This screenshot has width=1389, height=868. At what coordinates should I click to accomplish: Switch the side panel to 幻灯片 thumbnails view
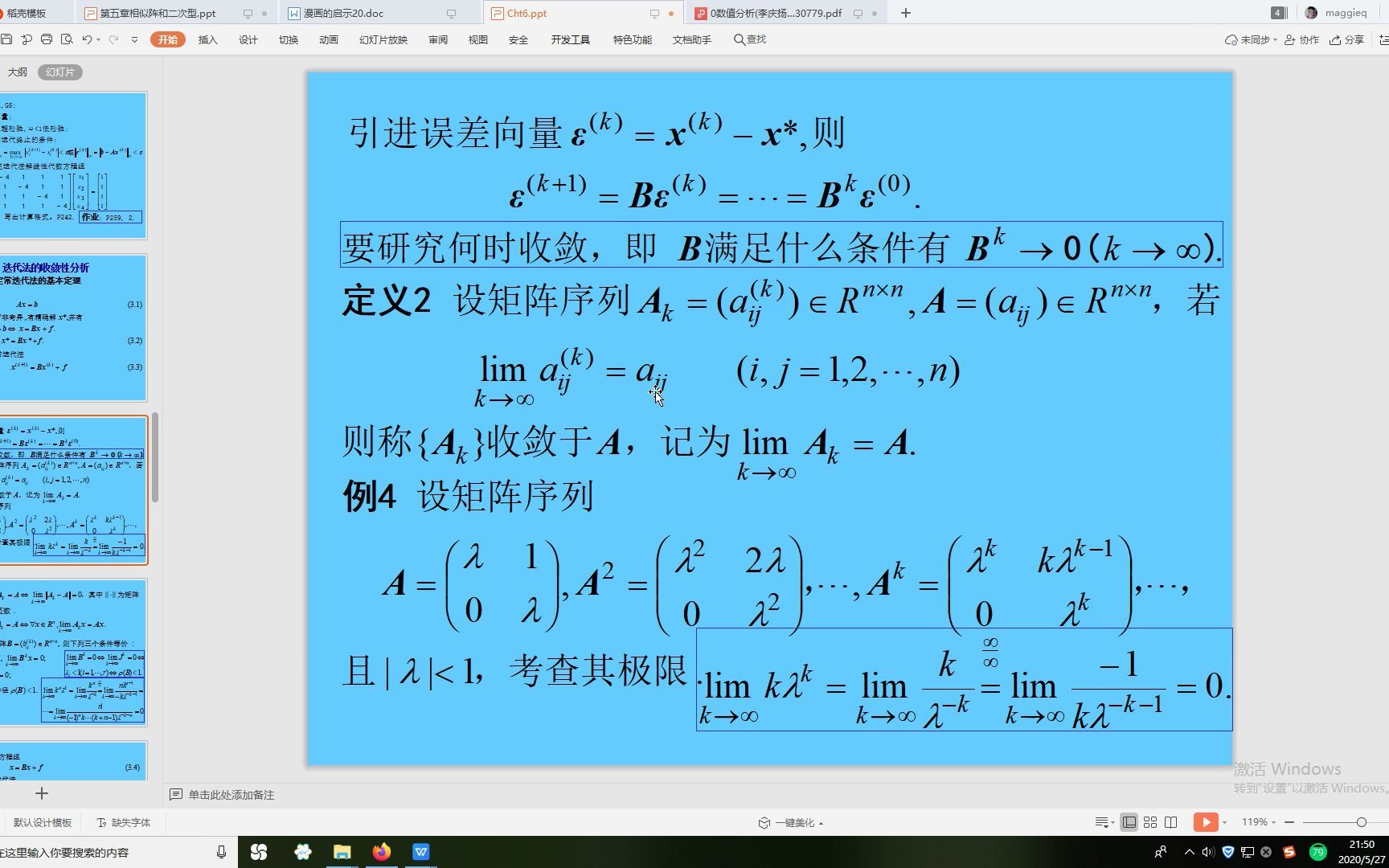(60, 72)
